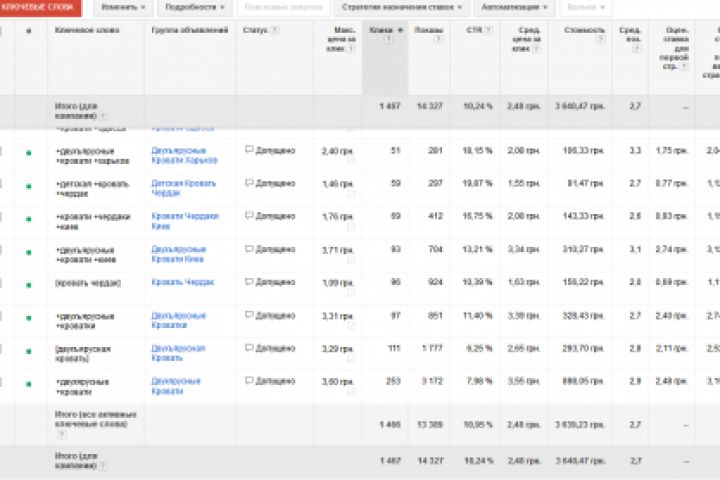The image size is (720, 480).
Task: Open the Автоматизация menu
Action: coord(511,6)
